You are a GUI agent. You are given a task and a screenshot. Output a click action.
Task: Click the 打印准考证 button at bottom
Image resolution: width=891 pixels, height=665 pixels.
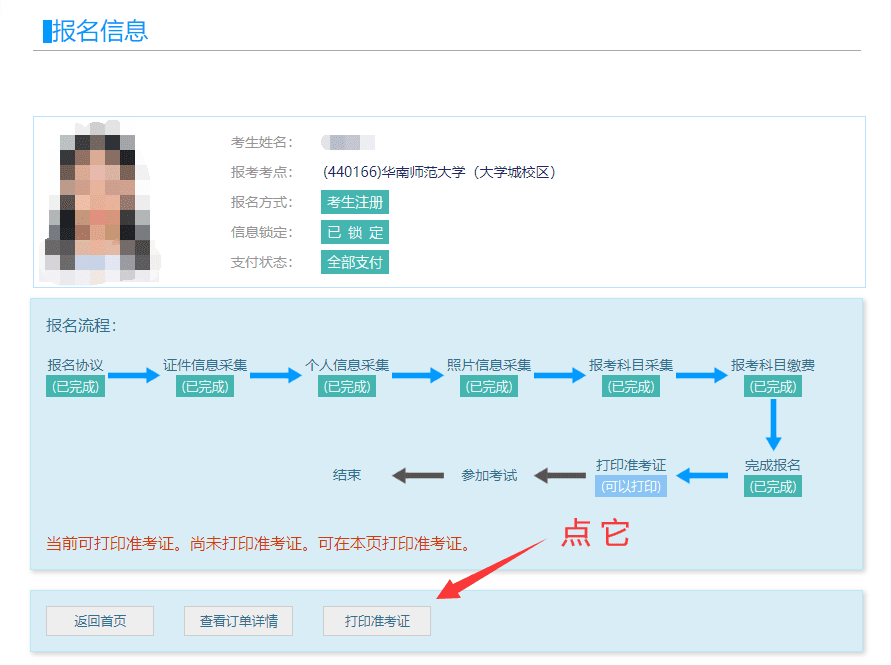tap(376, 620)
